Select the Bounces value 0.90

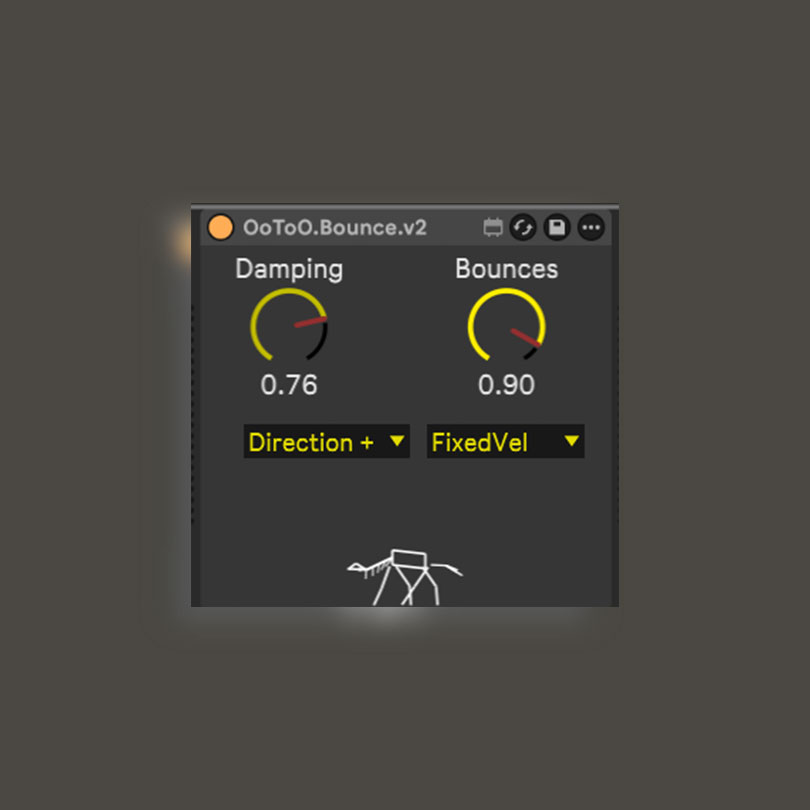click(x=506, y=385)
